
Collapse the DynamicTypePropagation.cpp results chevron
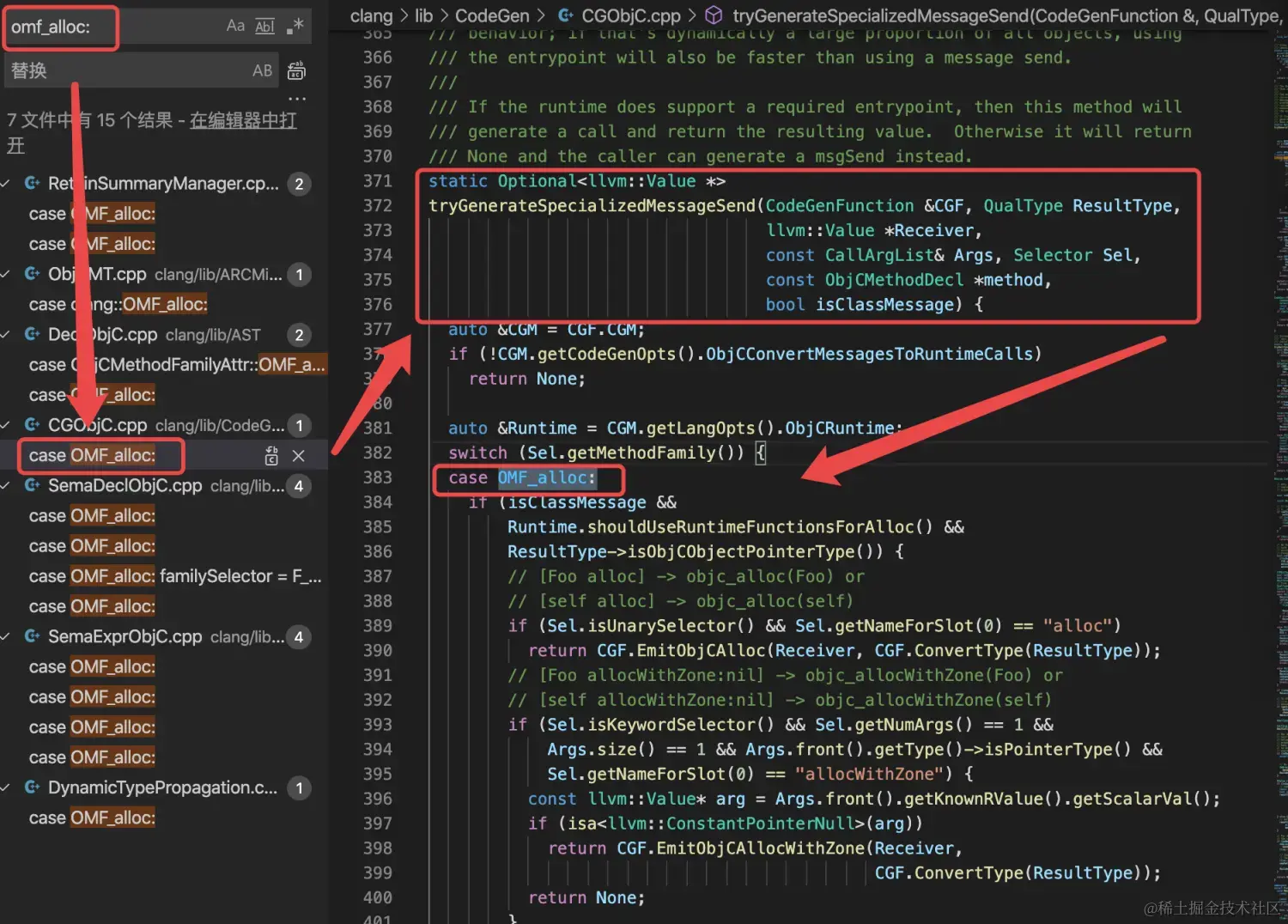click(6, 787)
